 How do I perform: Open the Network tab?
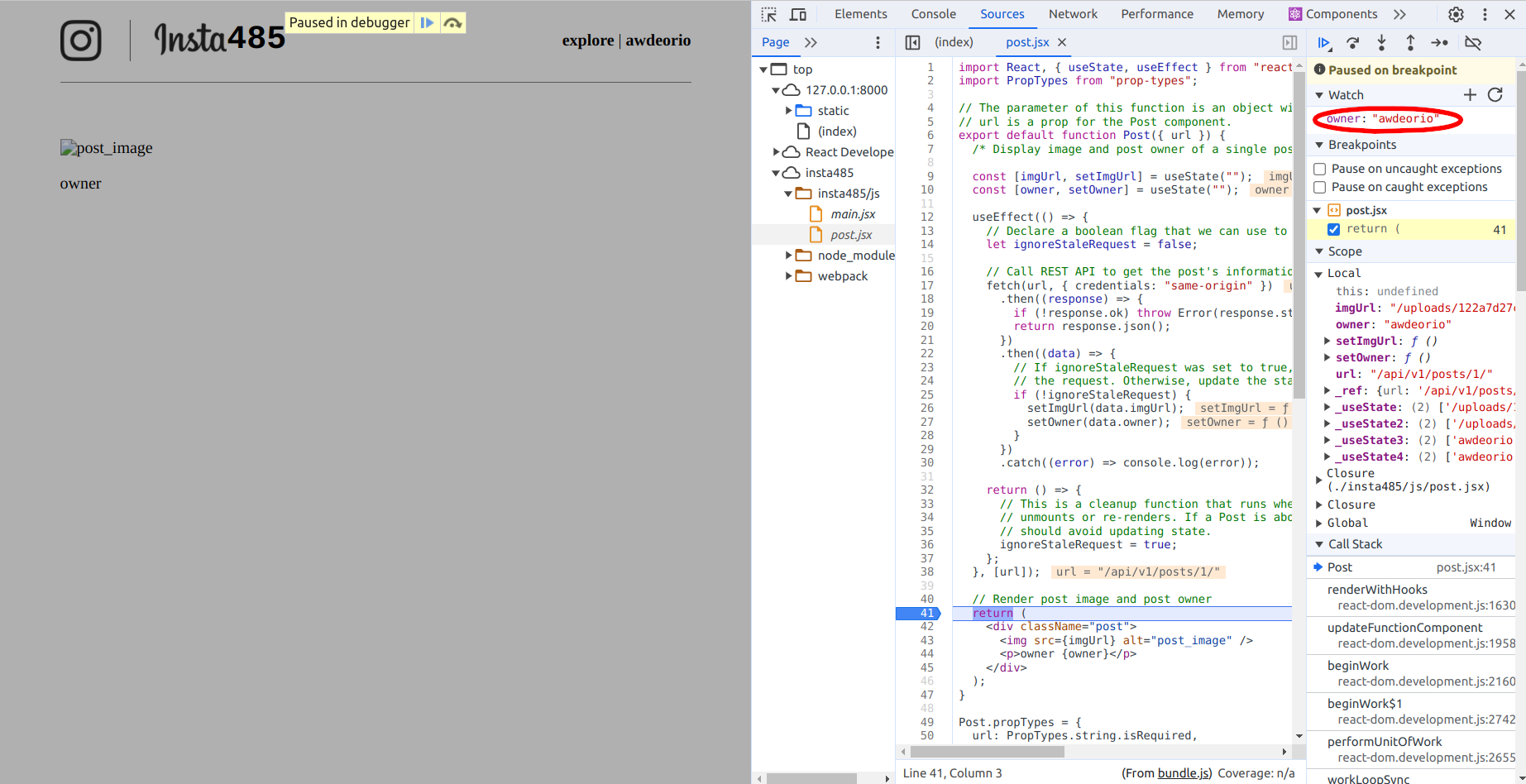coord(1073,14)
